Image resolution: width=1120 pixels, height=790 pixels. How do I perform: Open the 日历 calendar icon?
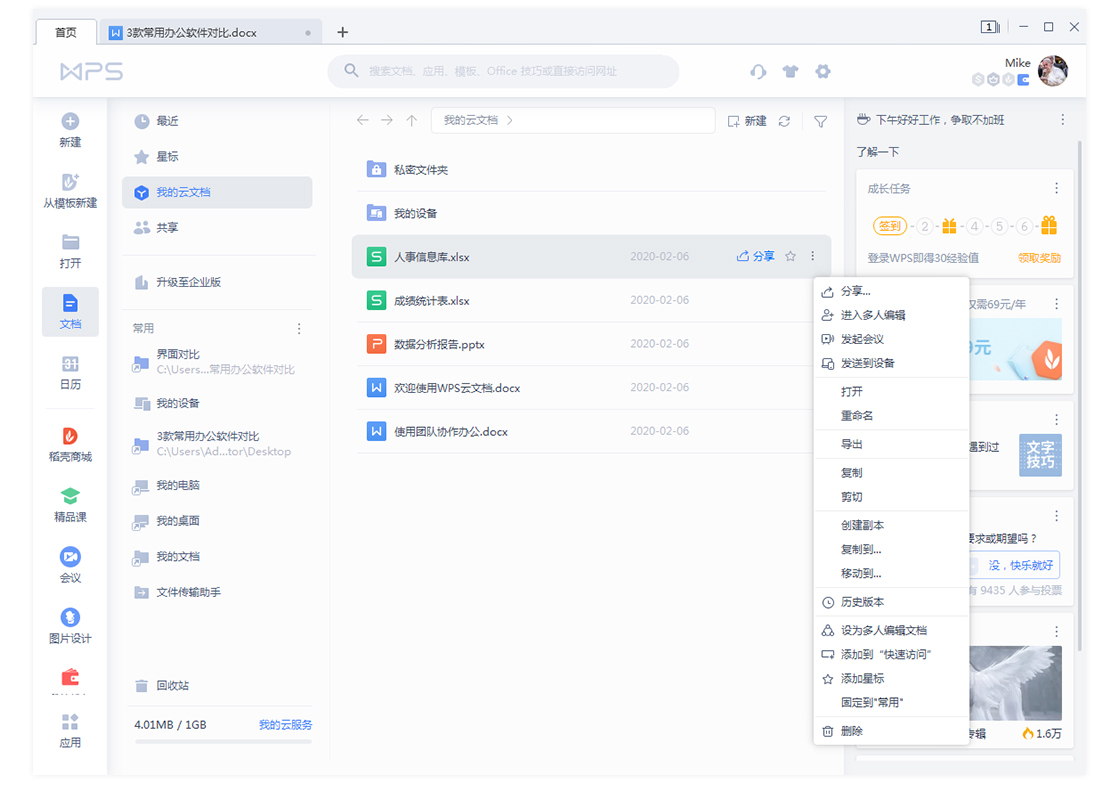tap(70, 364)
